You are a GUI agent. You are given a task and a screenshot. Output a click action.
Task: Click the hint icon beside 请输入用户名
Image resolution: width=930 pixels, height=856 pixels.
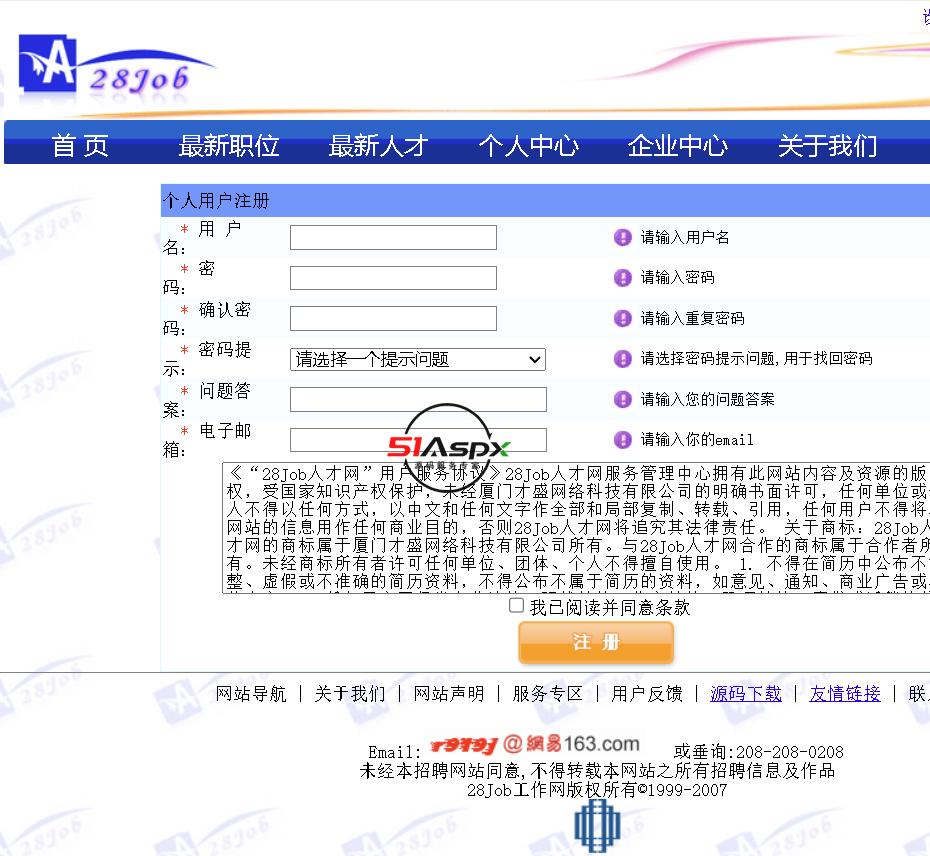click(x=622, y=237)
